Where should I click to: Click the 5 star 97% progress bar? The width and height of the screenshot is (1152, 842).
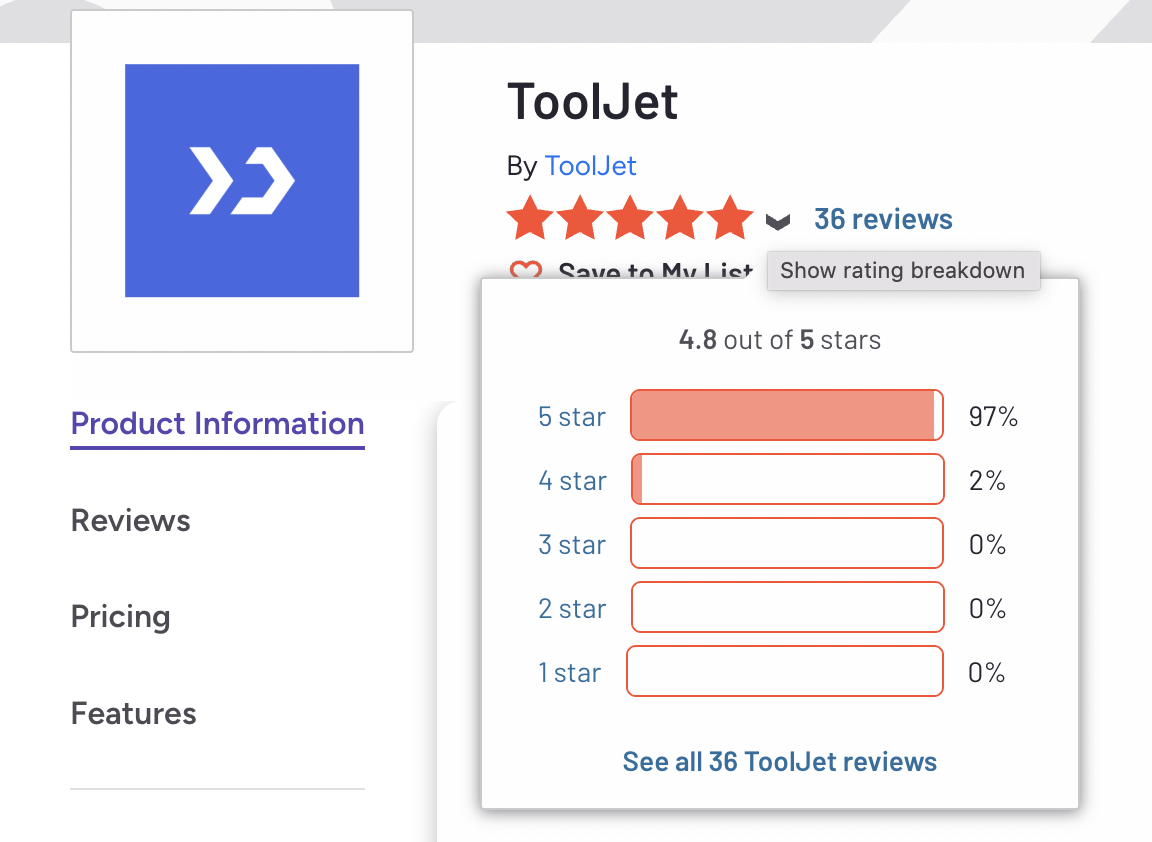(787, 416)
